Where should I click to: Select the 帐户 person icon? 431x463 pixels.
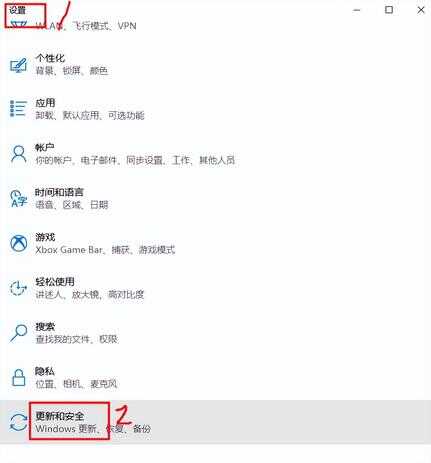point(18,154)
